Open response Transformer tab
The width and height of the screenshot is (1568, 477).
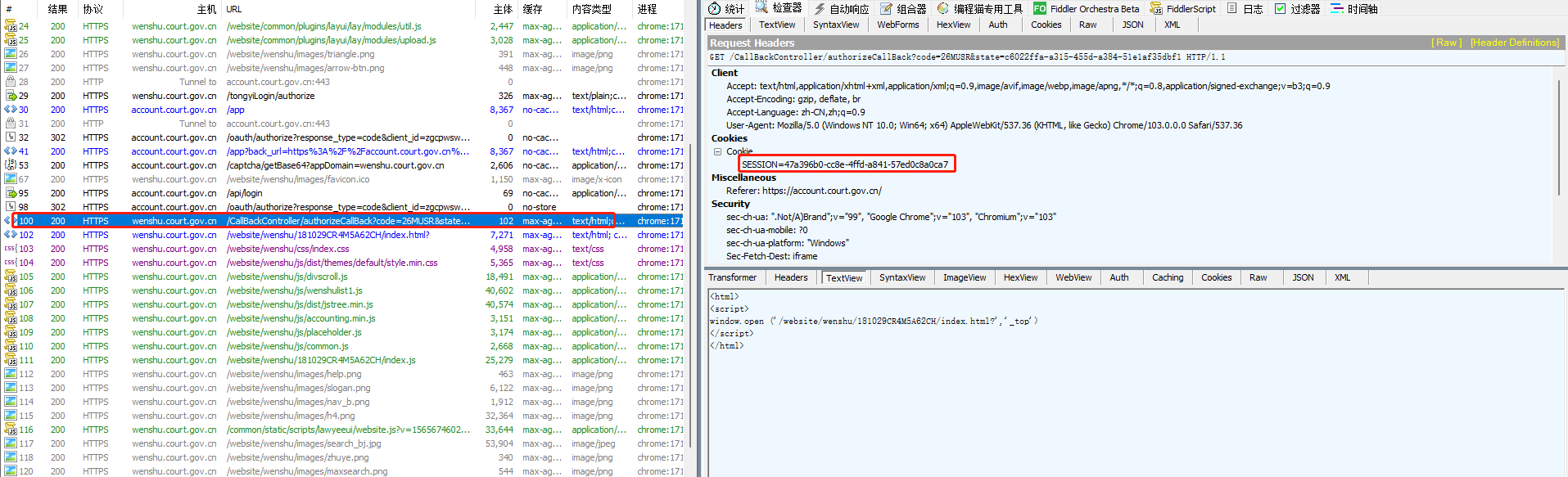click(732, 277)
